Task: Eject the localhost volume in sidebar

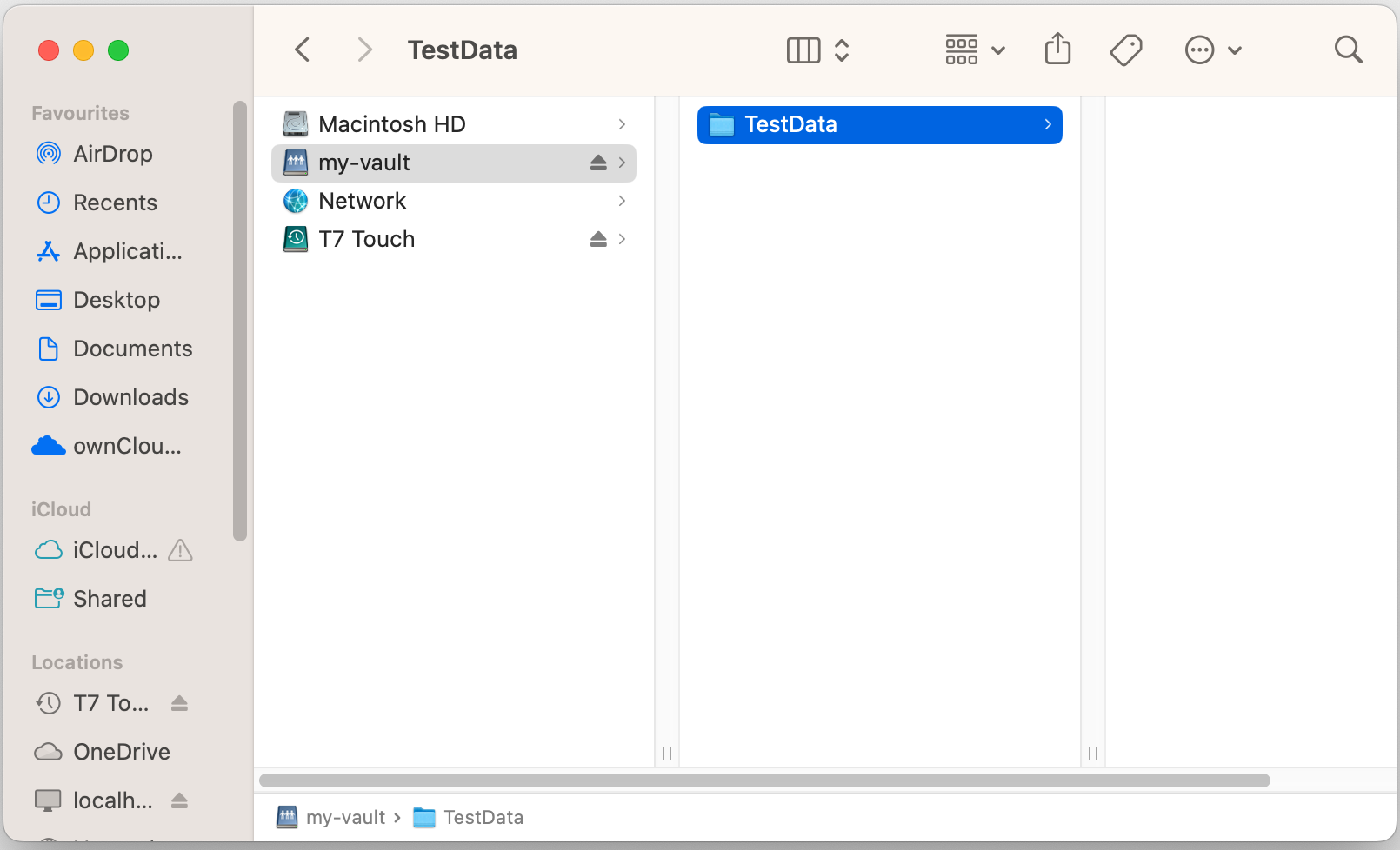Action: [180, 800]
